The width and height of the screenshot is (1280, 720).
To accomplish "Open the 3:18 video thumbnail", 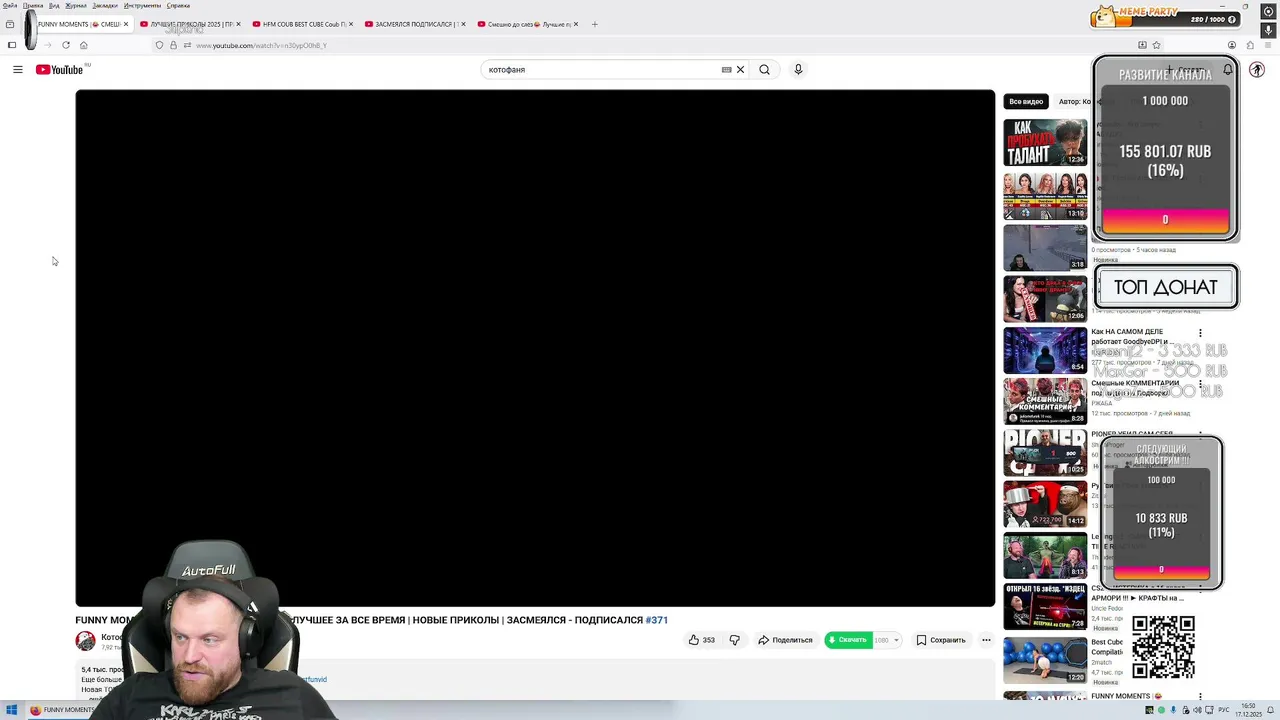I will pos(1045,247).
